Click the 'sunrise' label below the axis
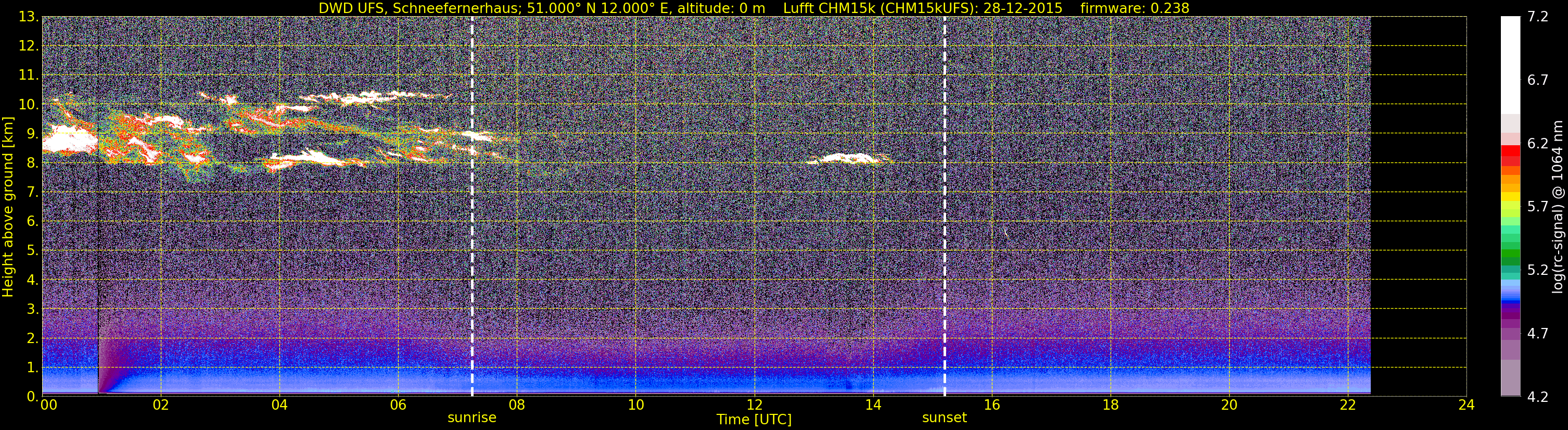This screenshot has width=1568, height=430. (471, 418)
